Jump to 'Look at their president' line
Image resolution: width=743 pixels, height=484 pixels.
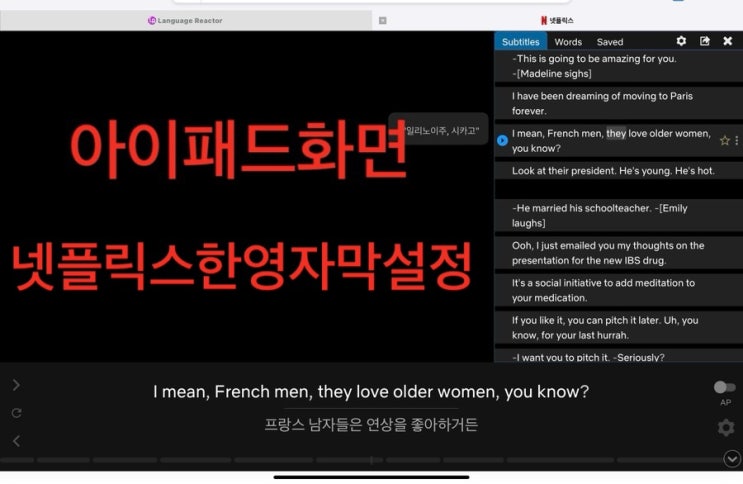[x=618, y=171]
